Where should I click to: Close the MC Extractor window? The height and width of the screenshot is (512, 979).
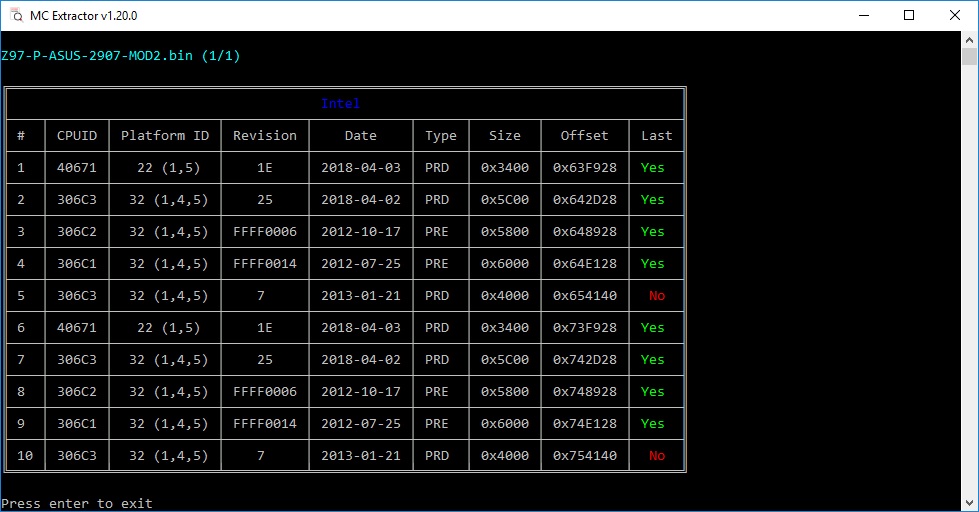coord(955,15)
